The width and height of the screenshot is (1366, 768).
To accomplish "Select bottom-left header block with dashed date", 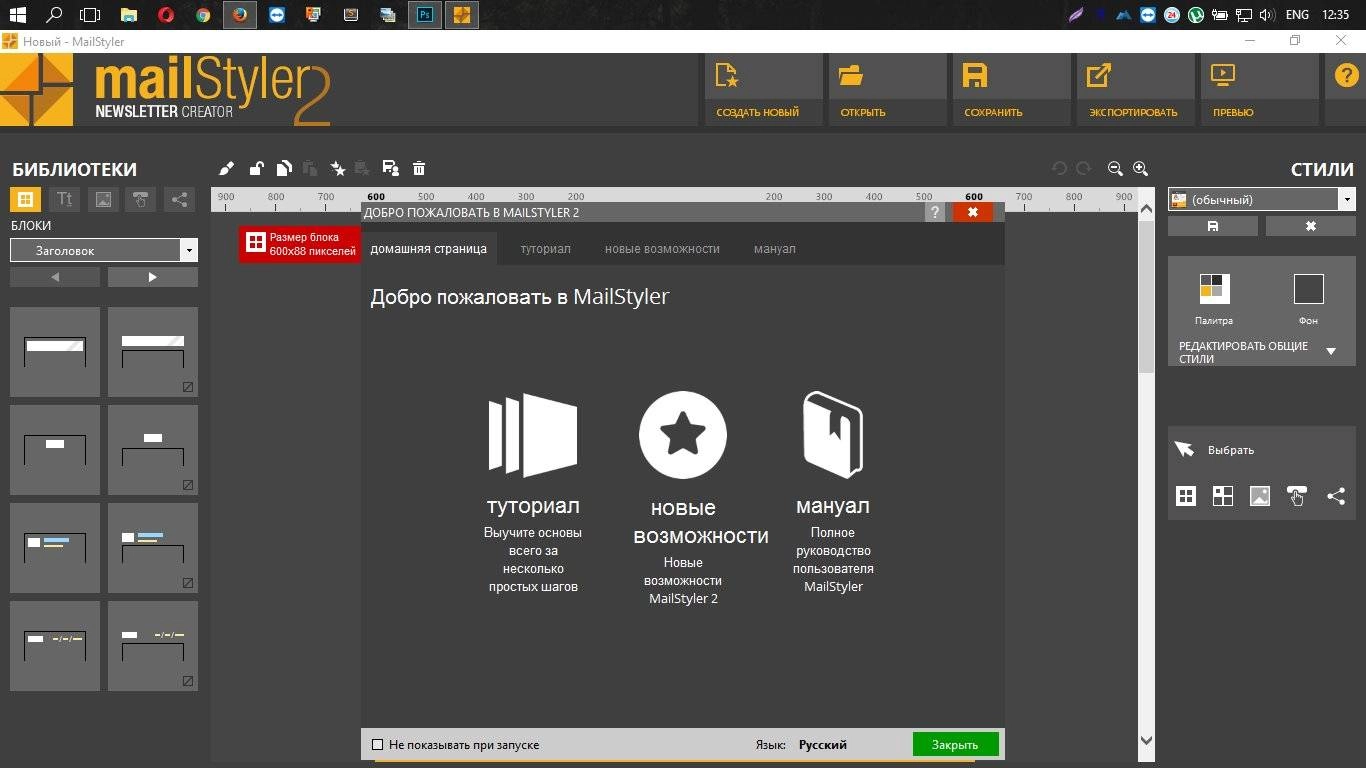I will (55, 645).
